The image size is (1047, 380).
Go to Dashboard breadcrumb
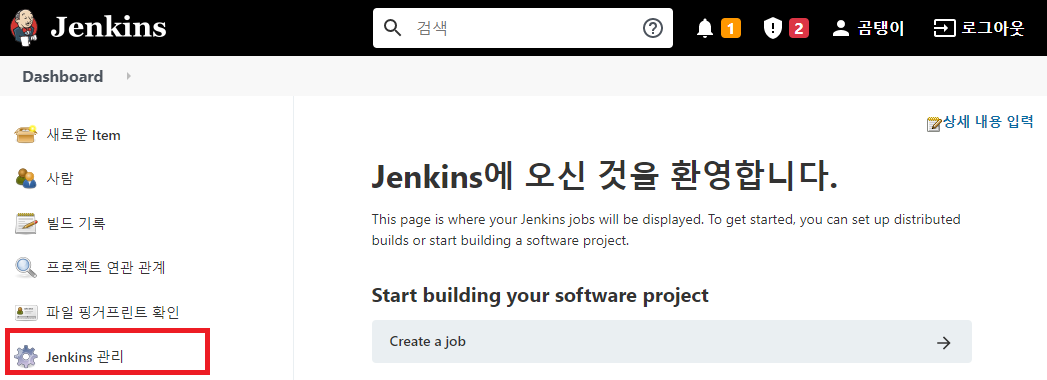click(x=63, y=76)
